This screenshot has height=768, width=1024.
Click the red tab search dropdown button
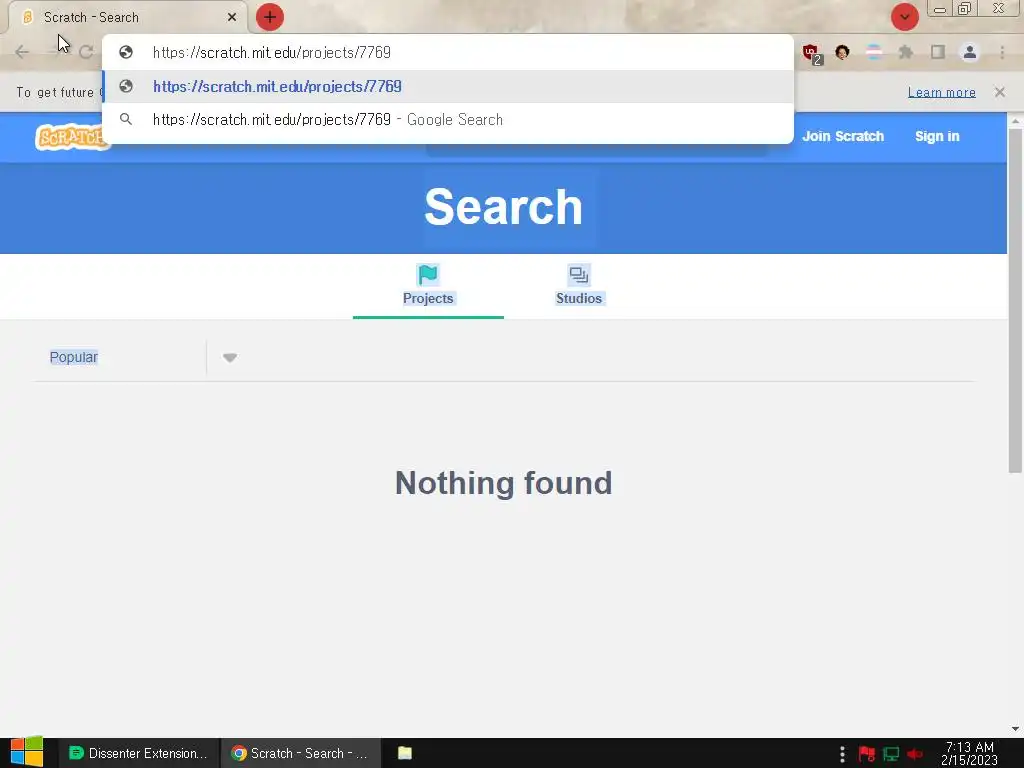click(x=904, y=17)
